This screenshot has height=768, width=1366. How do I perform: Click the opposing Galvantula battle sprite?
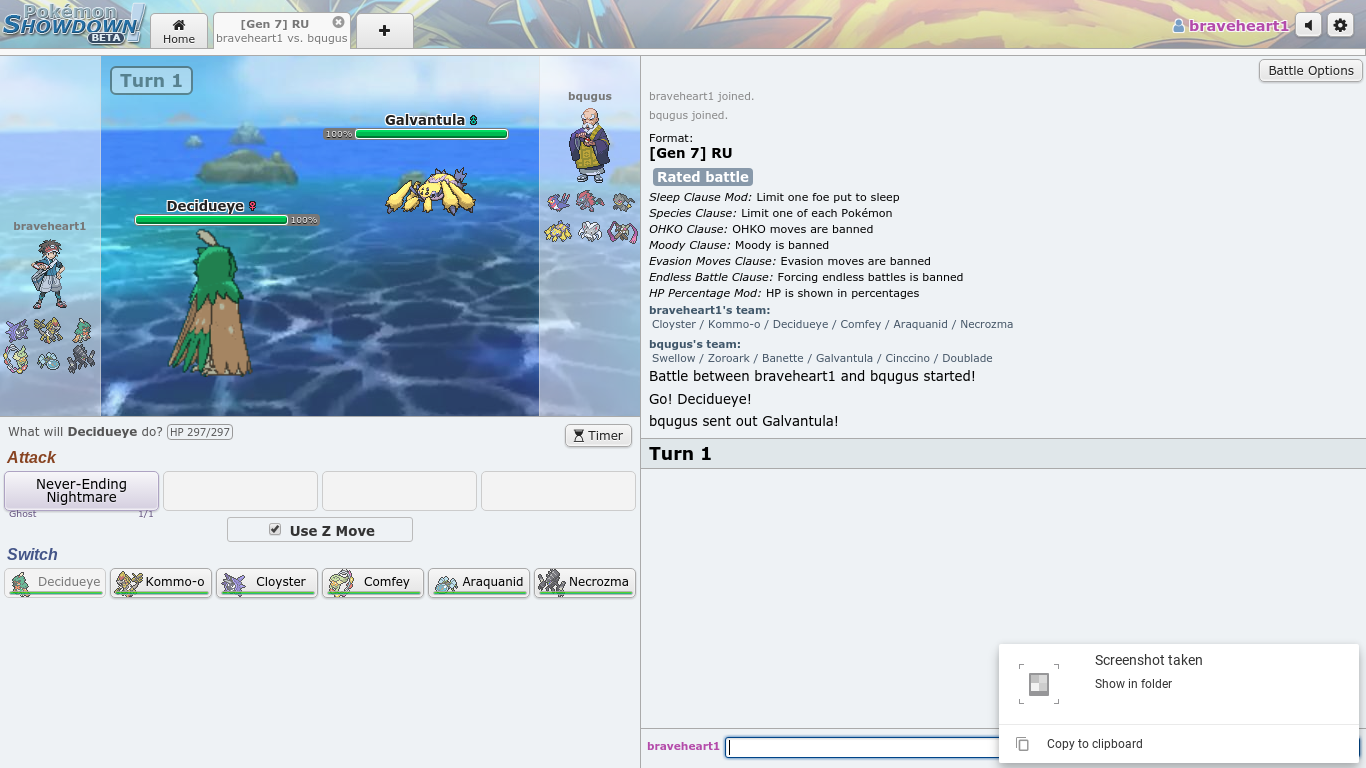coord(429,190)
